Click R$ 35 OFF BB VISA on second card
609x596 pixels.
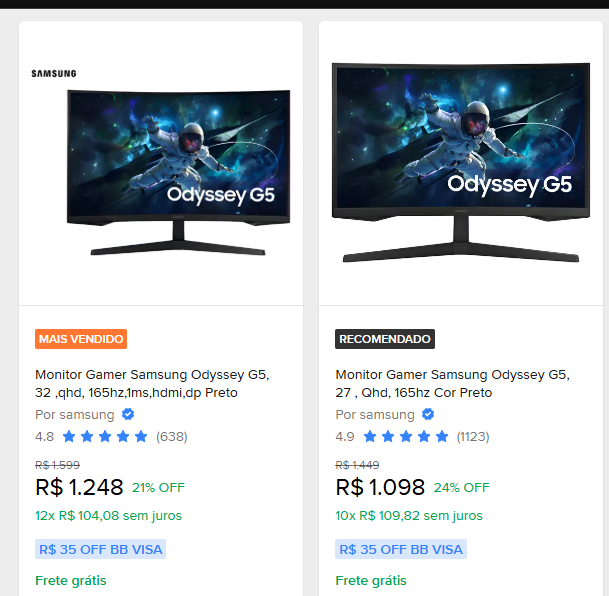point(400,549)
